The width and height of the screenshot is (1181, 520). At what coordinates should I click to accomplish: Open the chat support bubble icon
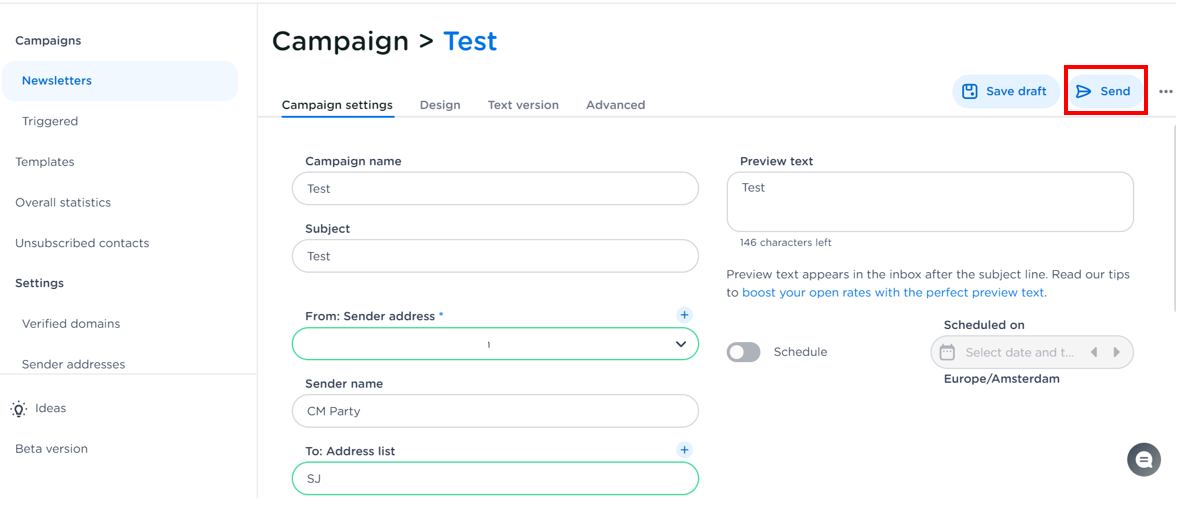tap(1144, 460)
